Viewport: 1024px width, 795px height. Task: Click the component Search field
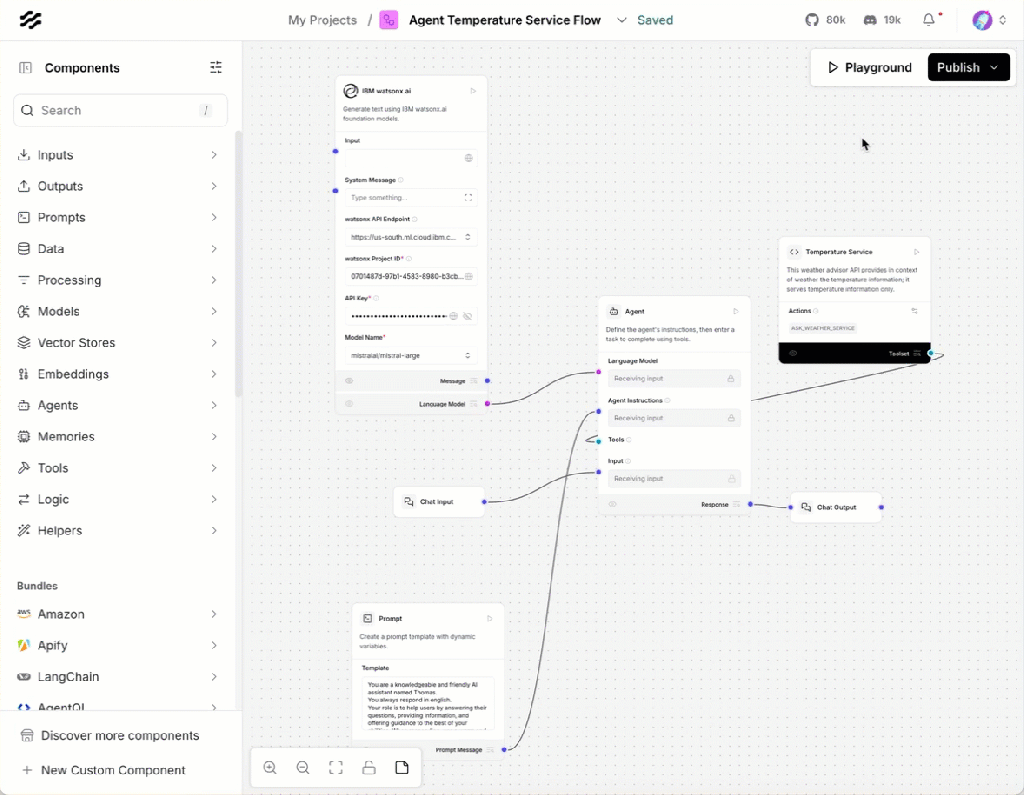118,110
